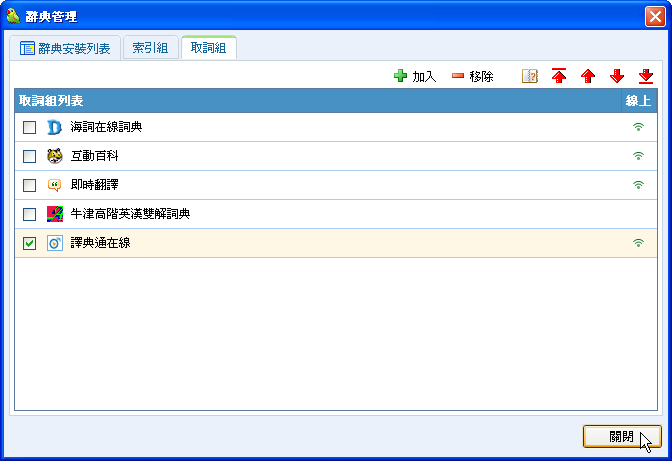
Task: Select the 海詞在線詞典 row text
Action: [106, 127]
